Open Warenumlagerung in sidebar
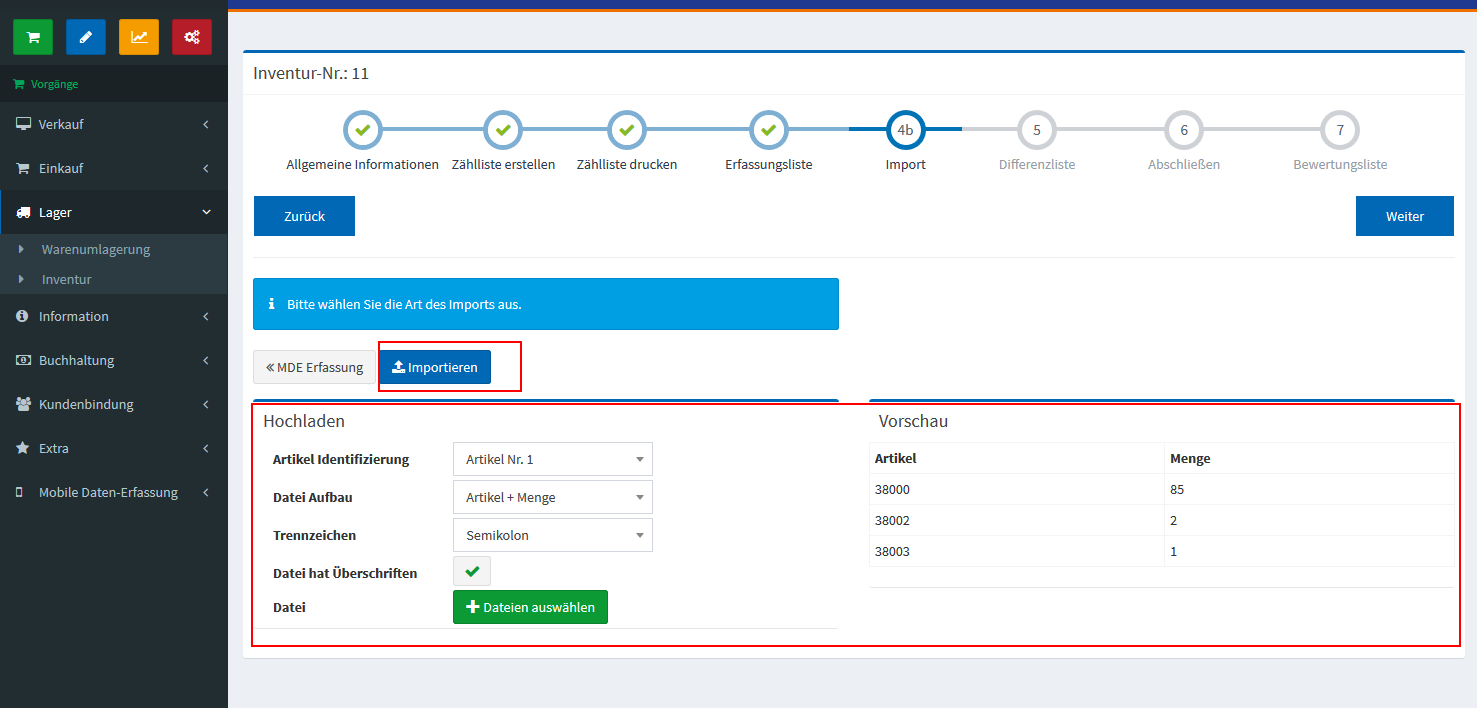Screen dimensions: 1477x708 [95, 249]
